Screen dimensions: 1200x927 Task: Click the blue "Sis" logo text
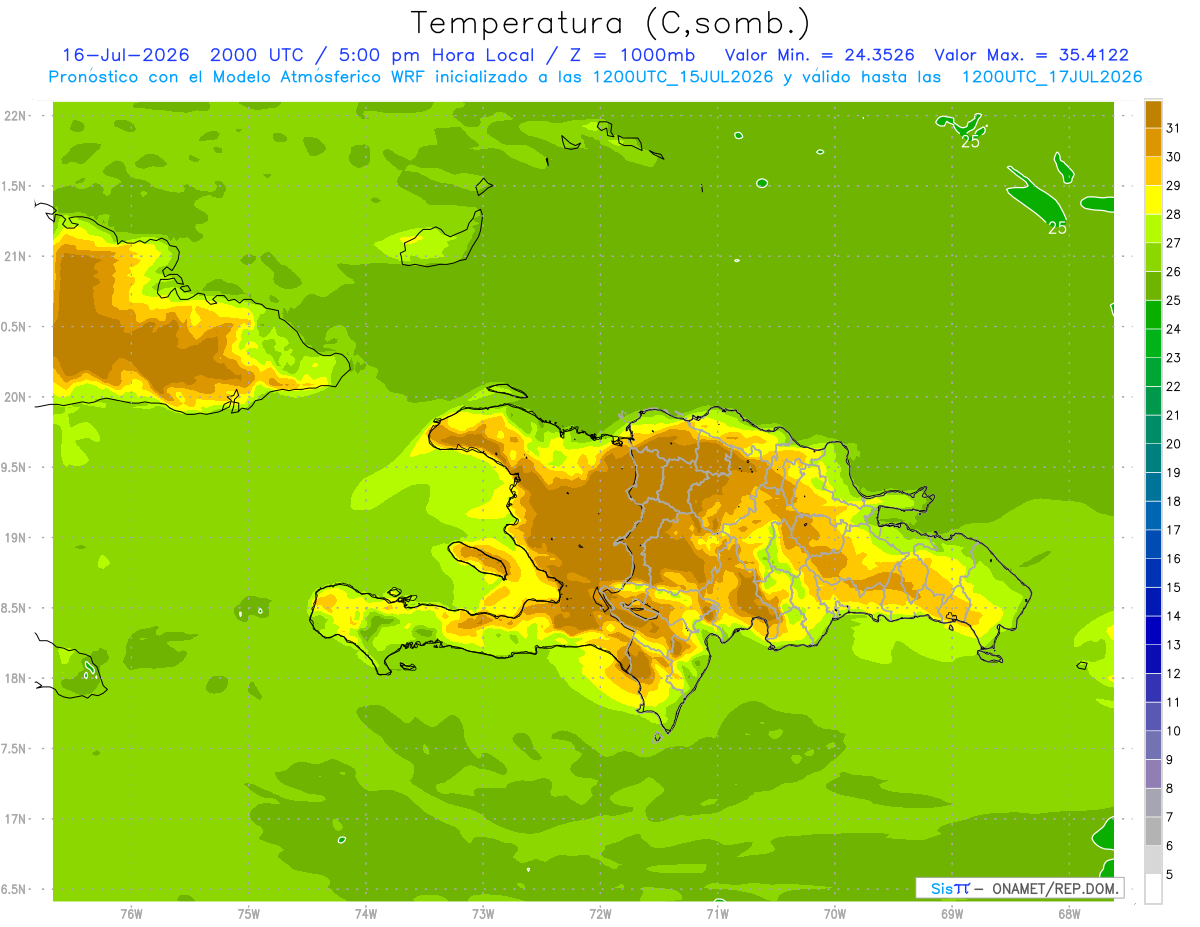pos(942,888)
